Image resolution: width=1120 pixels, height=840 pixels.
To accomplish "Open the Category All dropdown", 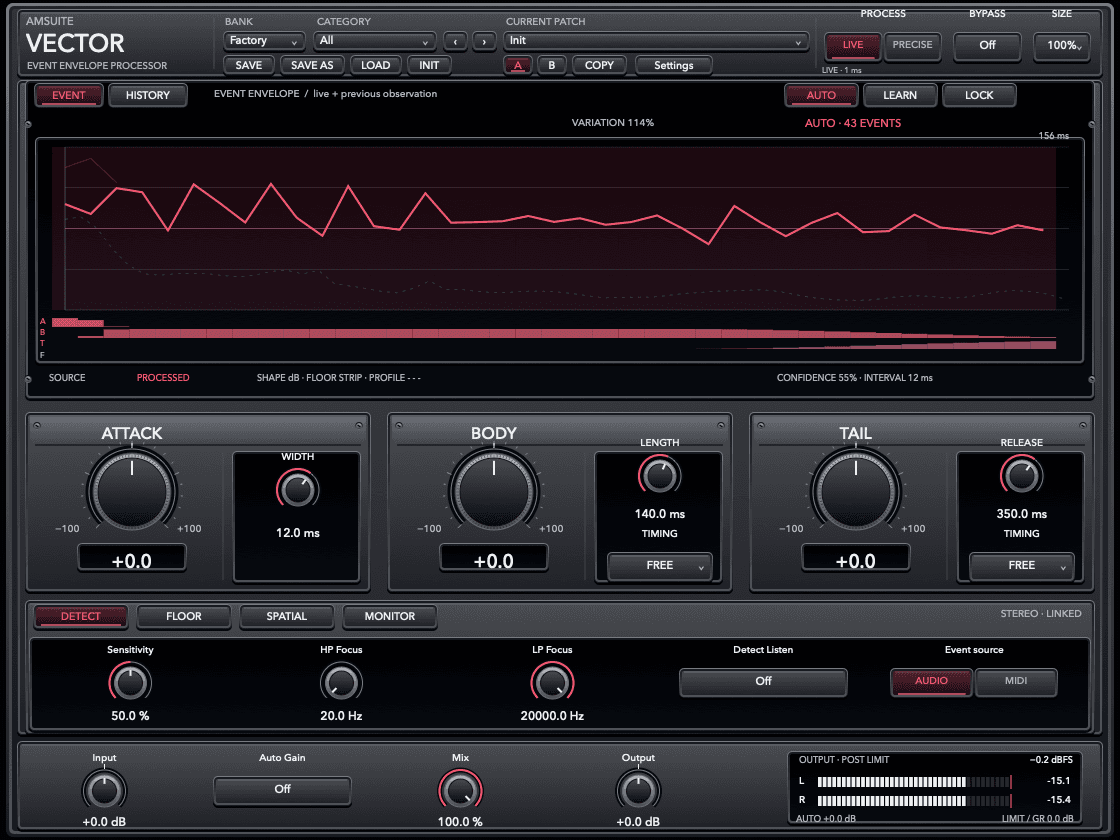I will point(374,41).
